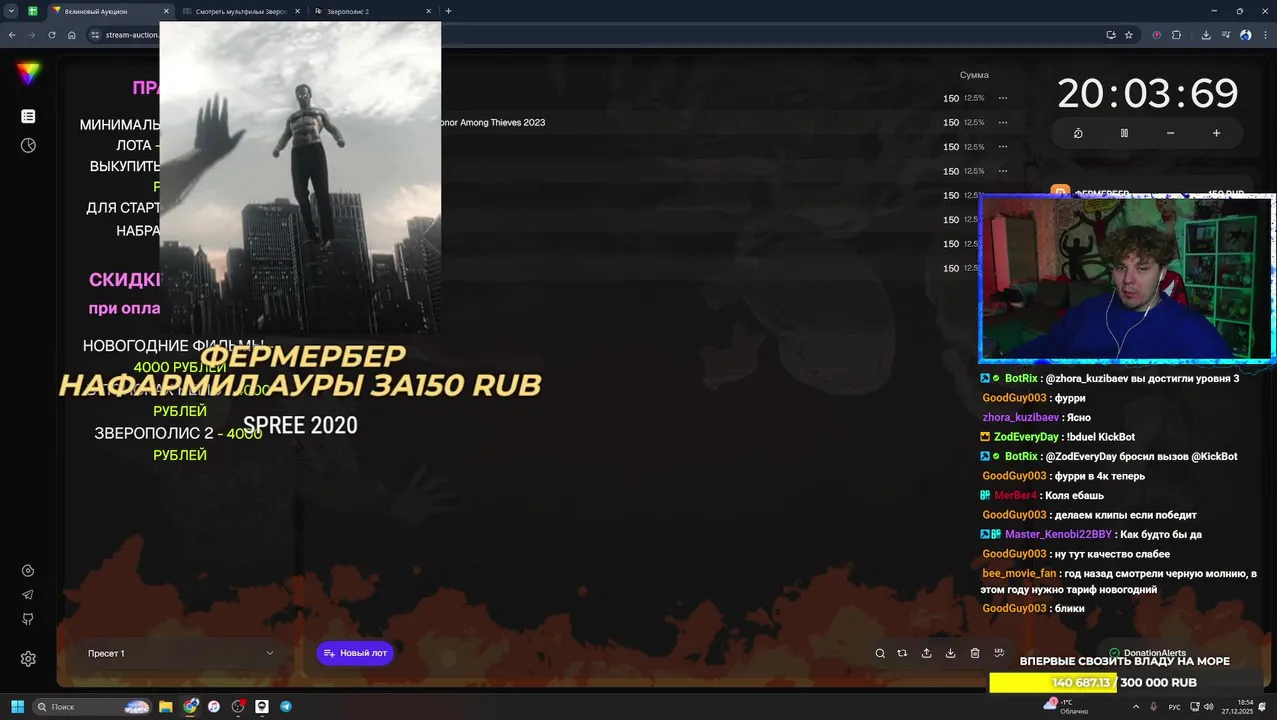Click the upload arrow icon in bottom toolbar
The height and width of the screenshot is (720, 1277).
click(x=926, y=653)
